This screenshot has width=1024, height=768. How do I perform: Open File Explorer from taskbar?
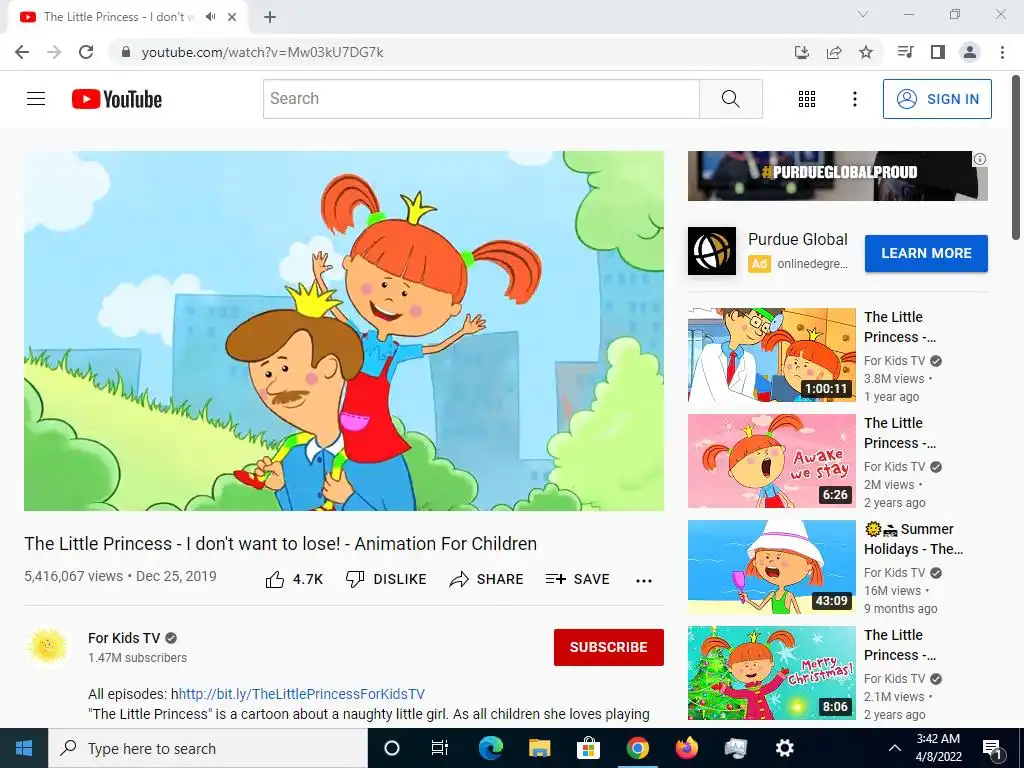(x=539, y=748)
